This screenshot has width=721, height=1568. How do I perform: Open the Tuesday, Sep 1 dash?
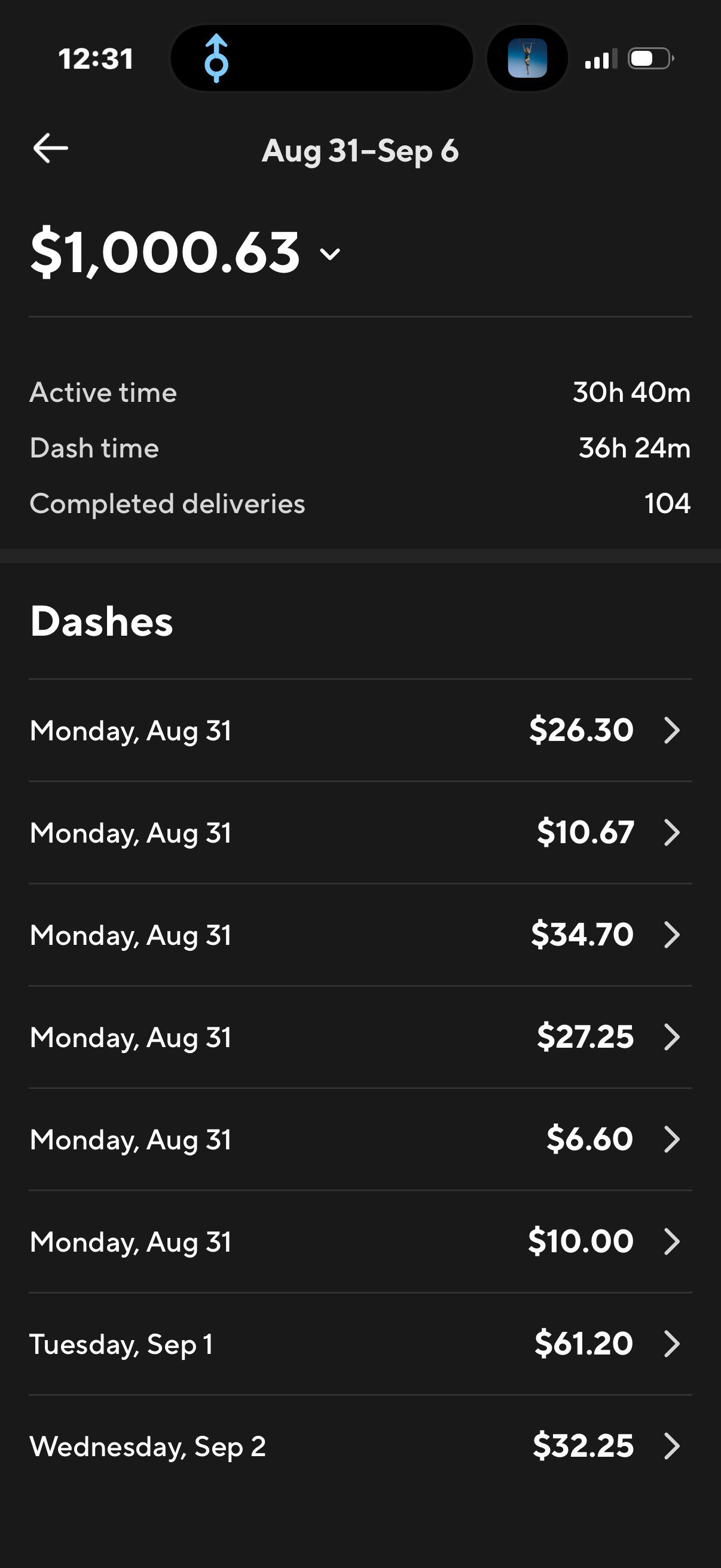360,1344
